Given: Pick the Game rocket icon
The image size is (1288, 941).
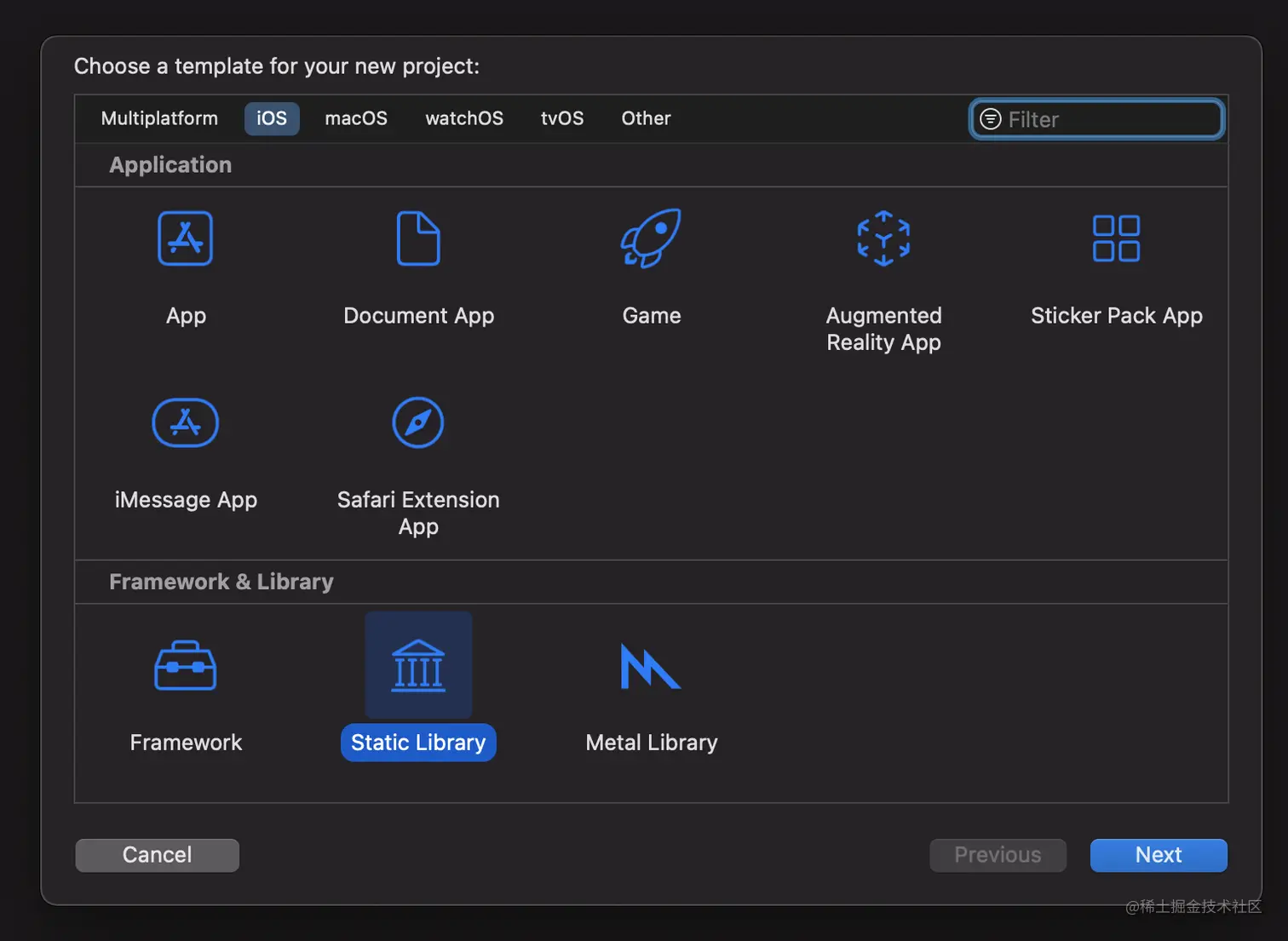Looking at the screenshot, I should click(651, 238).
